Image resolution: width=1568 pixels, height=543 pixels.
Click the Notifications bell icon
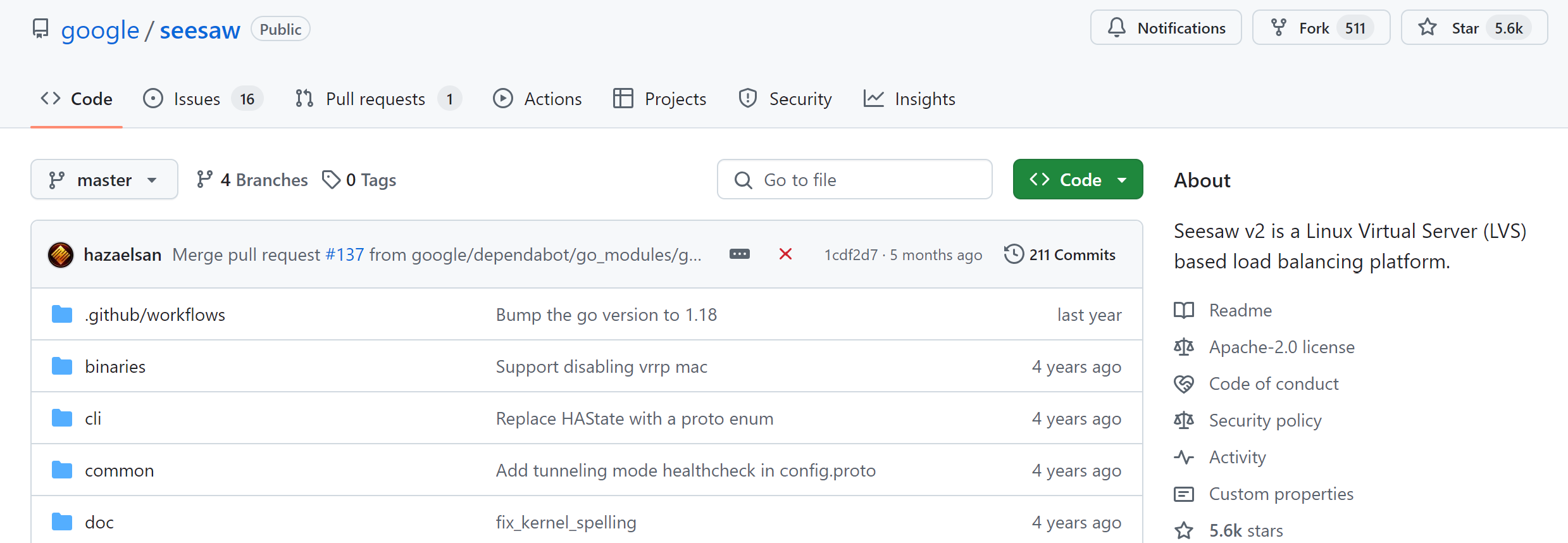[x=1117, y=28]
